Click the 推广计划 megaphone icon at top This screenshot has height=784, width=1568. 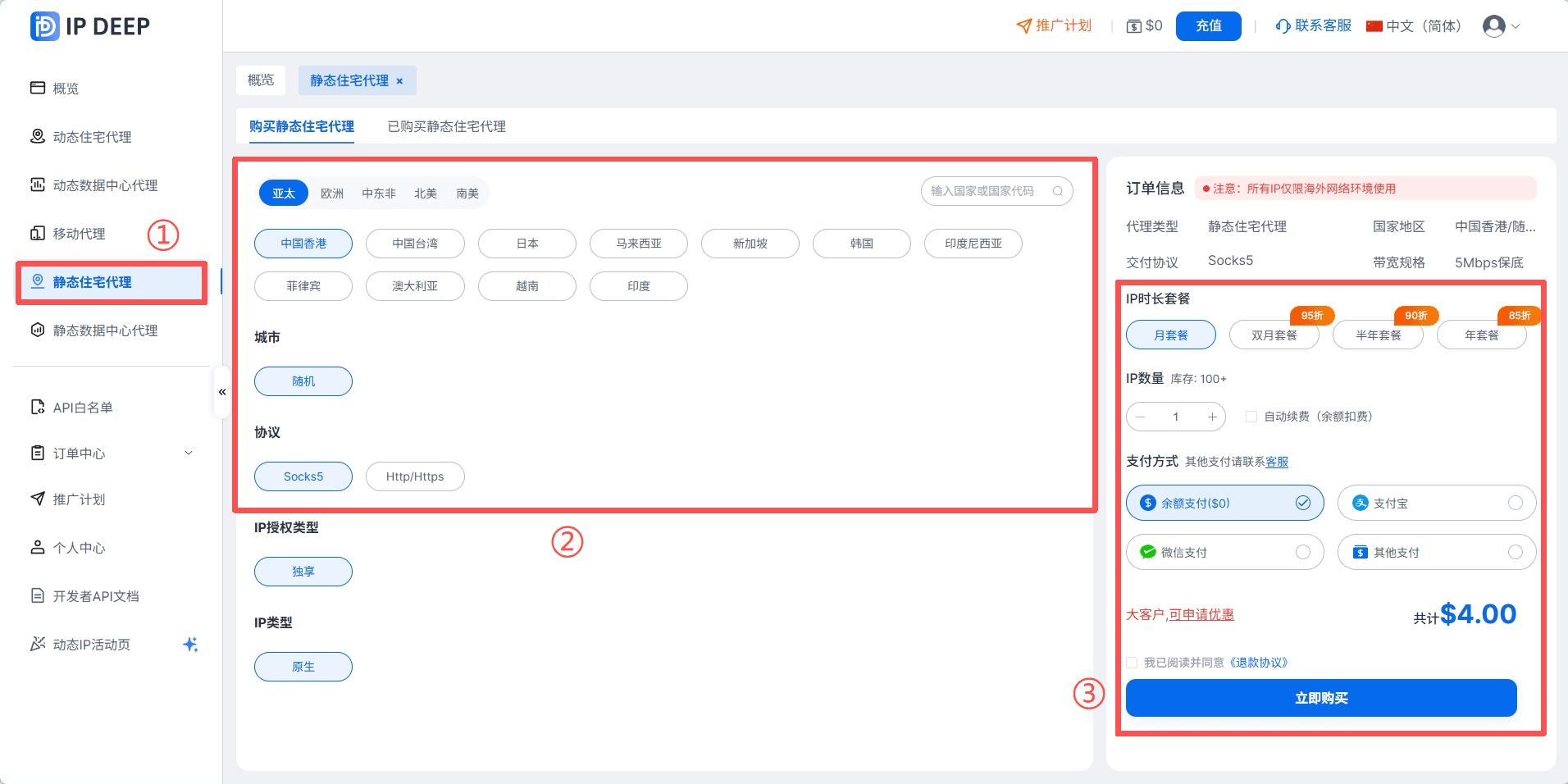1023,25
